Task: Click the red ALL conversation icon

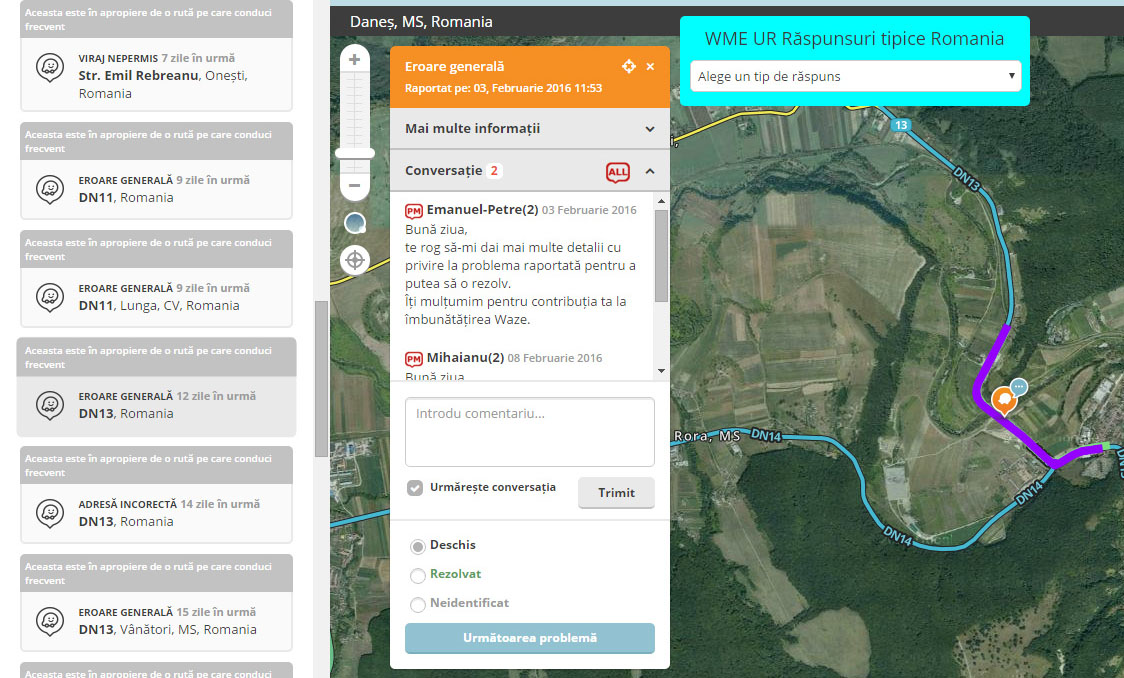Action: click(x=618, y=172)
